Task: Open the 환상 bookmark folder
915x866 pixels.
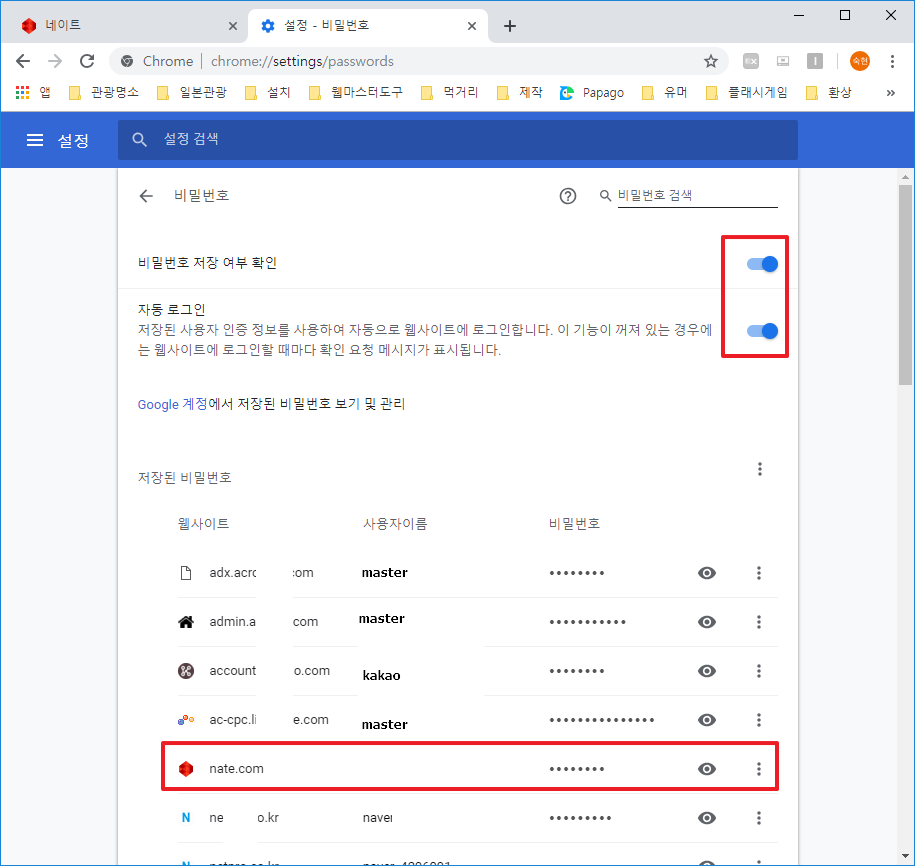Action: [x=829, y=92]
